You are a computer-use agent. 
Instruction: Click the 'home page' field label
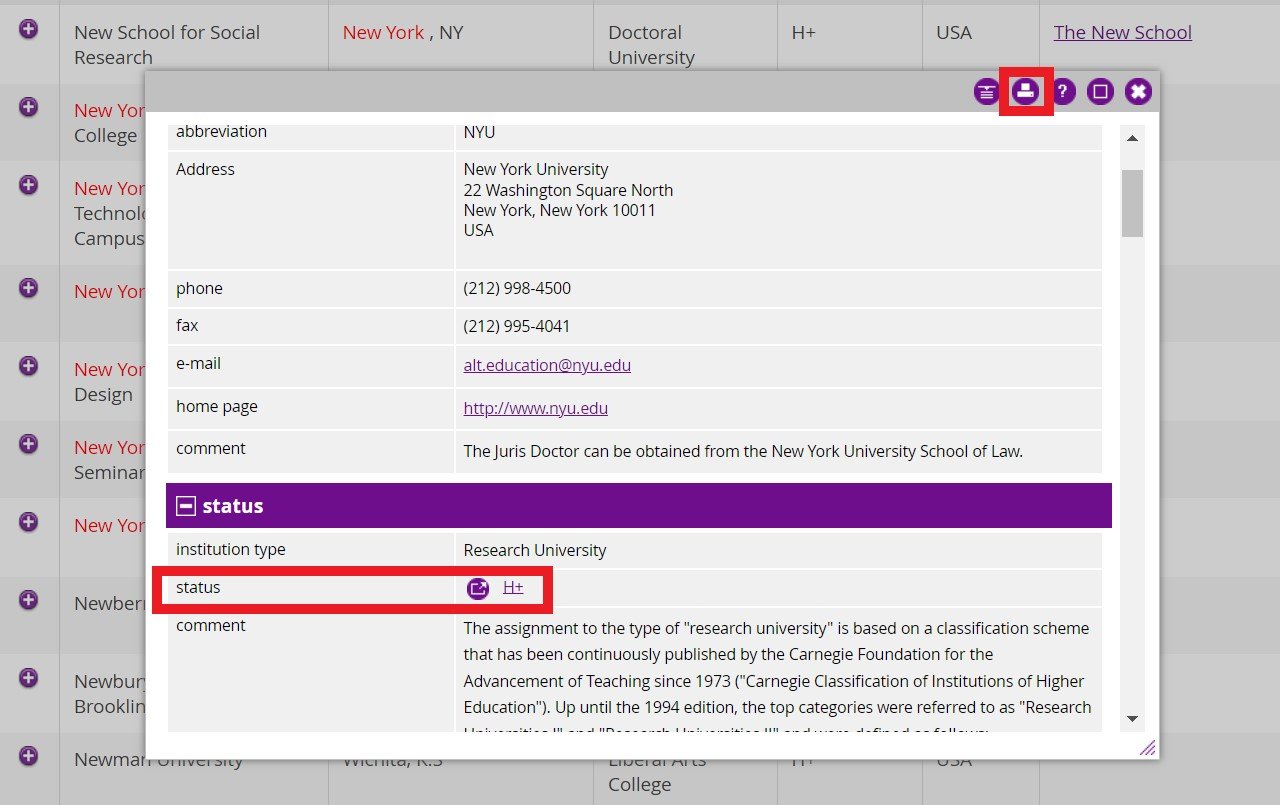tap(217, 406)
